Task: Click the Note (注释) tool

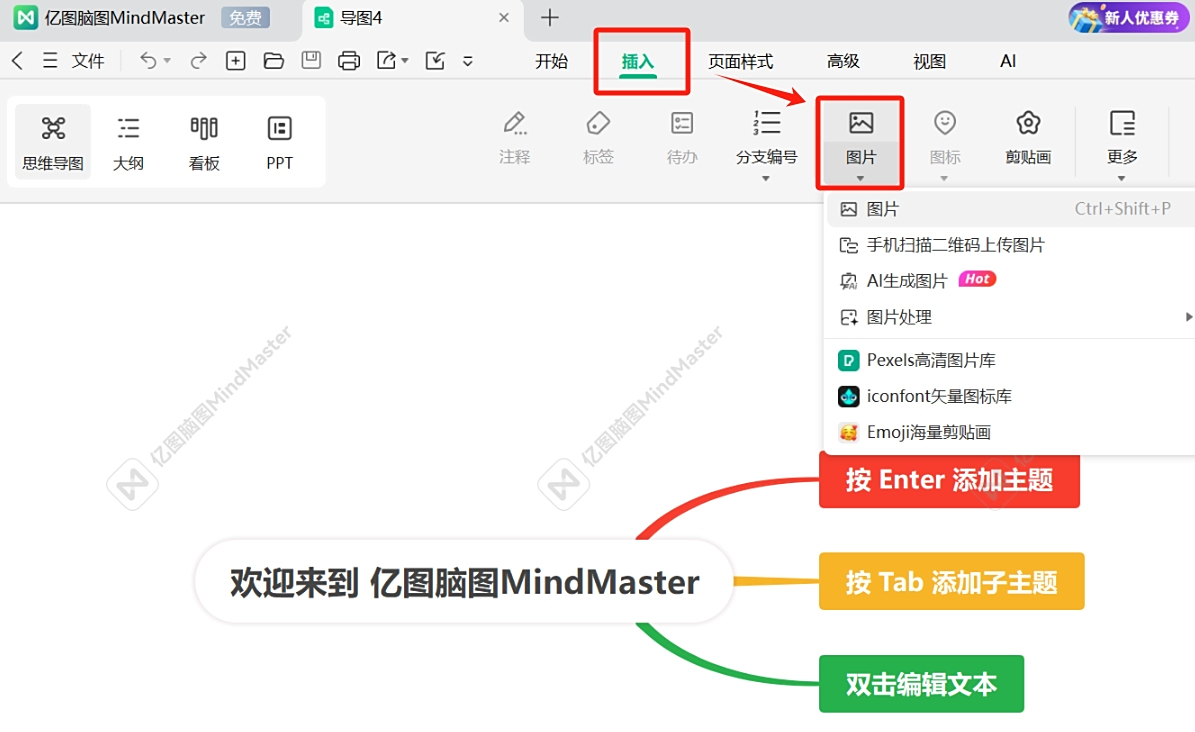Action: pyautogui.click(x=514, y=138)
